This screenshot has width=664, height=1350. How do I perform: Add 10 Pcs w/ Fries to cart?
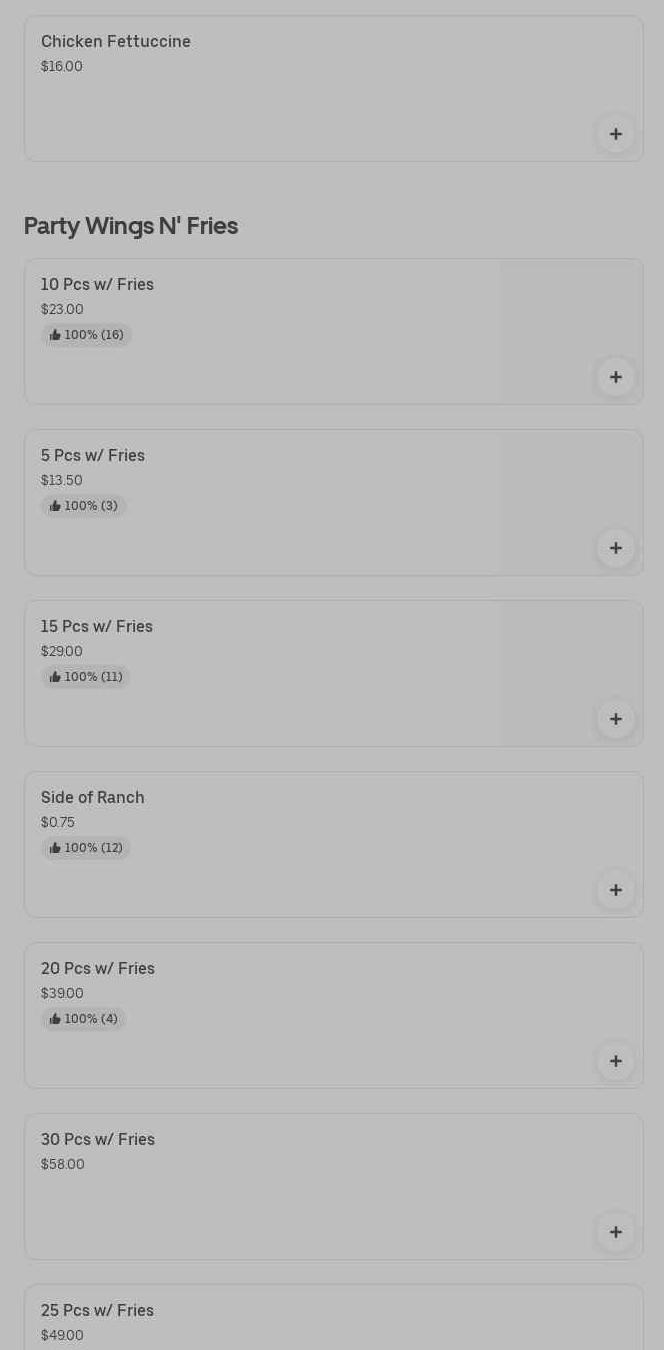coord(615,377)
